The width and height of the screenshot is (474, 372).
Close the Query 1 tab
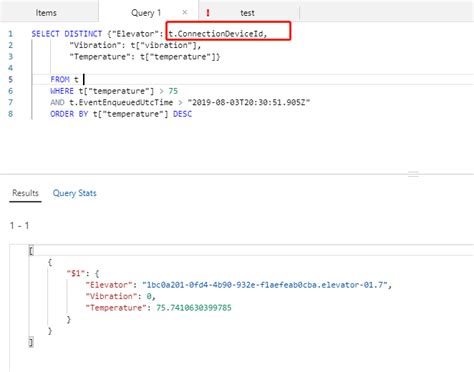coord(185,12)
